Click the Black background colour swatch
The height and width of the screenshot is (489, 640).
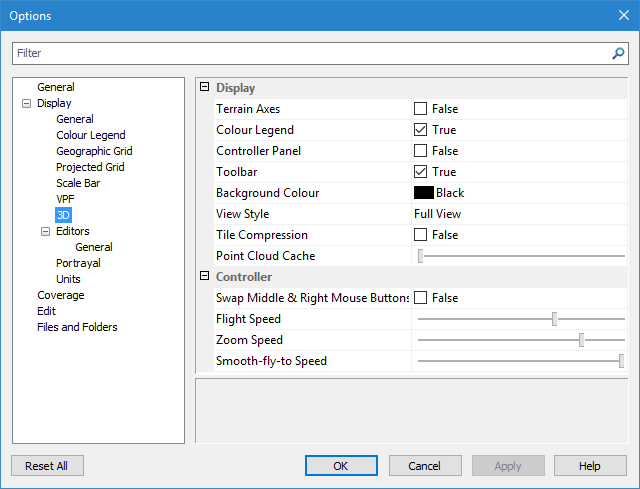click(x=424, y=193)
